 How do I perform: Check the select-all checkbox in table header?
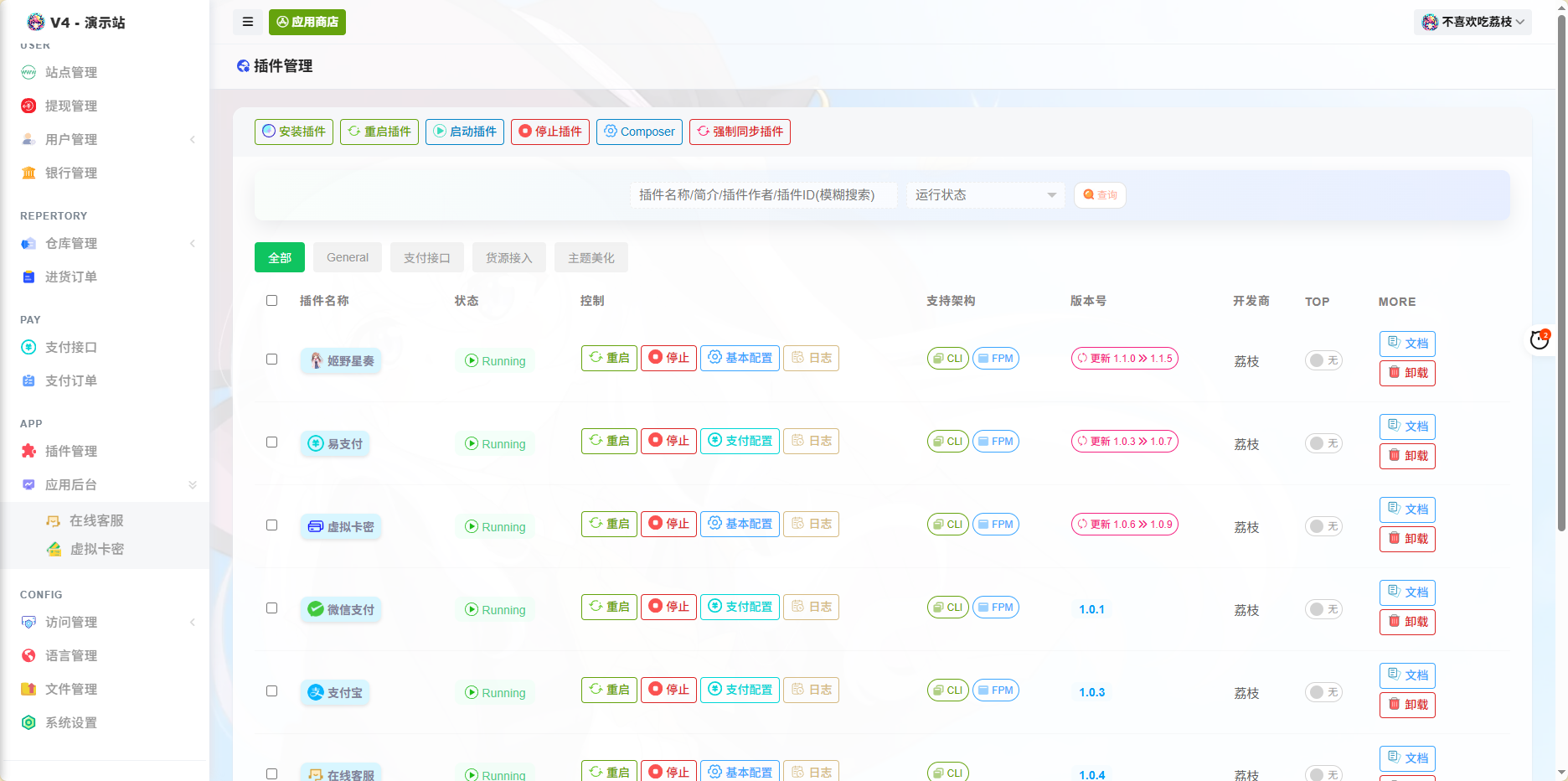[271, 301]
